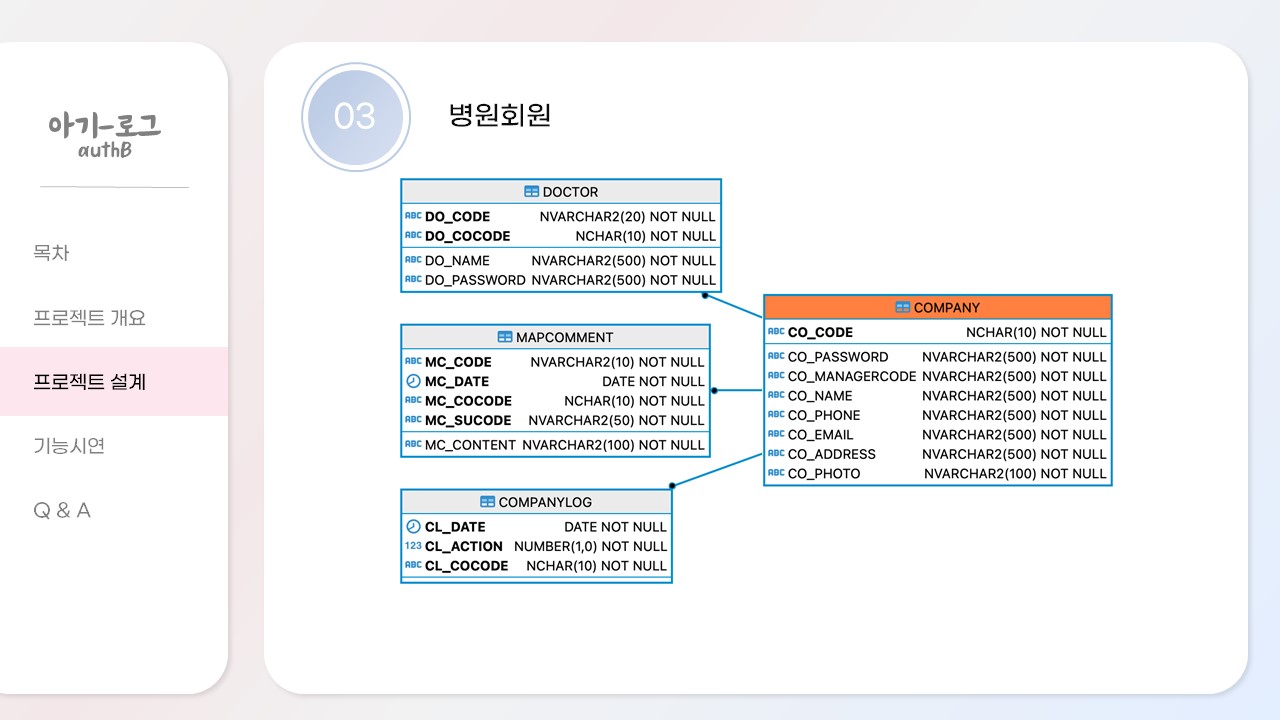This screenshot has height=720, width=1280.
Task: Click the CL_ACTION column name
Action: pos(464,546)
